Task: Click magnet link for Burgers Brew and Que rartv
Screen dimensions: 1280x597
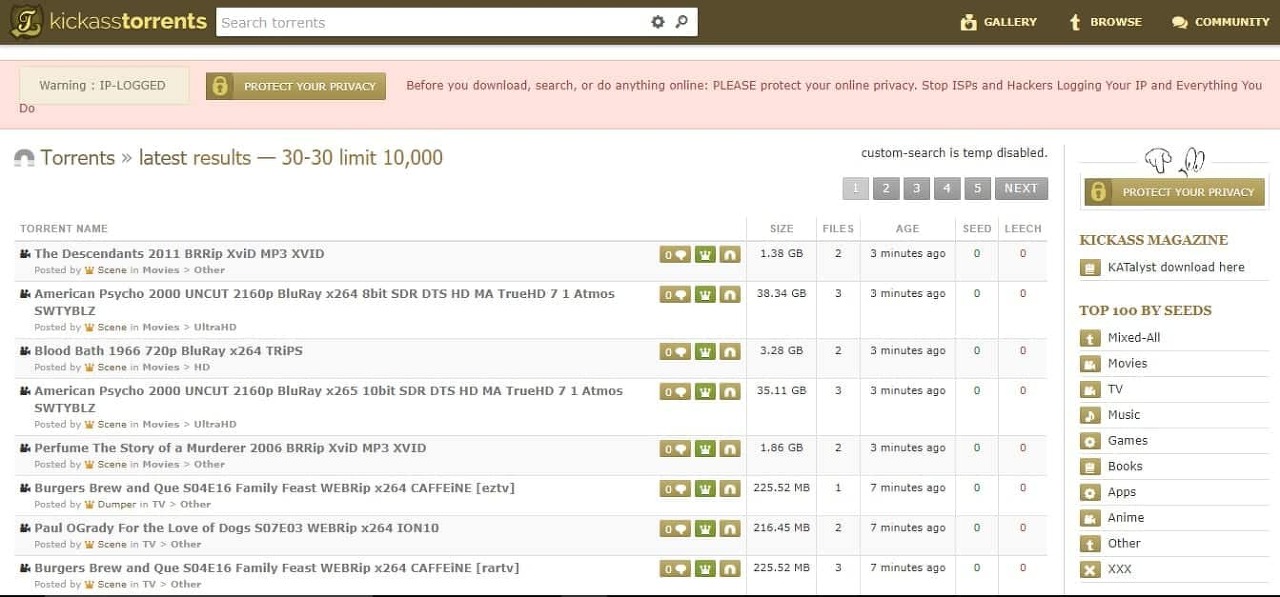Action: click(730, 569)
